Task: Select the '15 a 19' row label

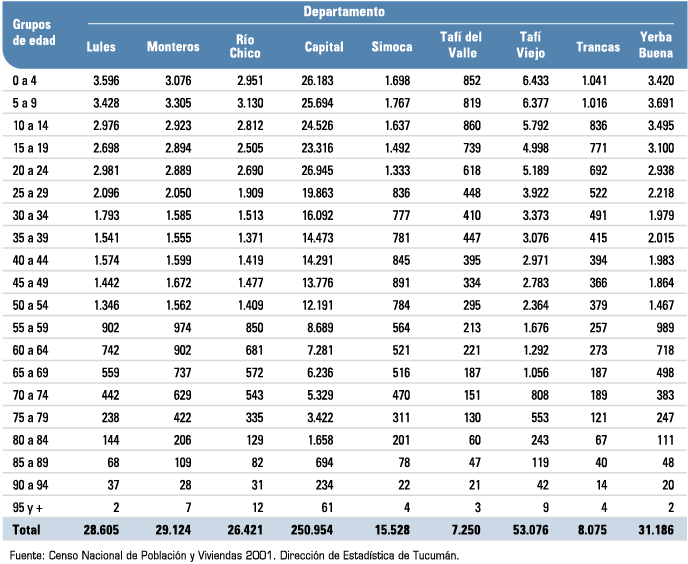Action: [30, 148]
